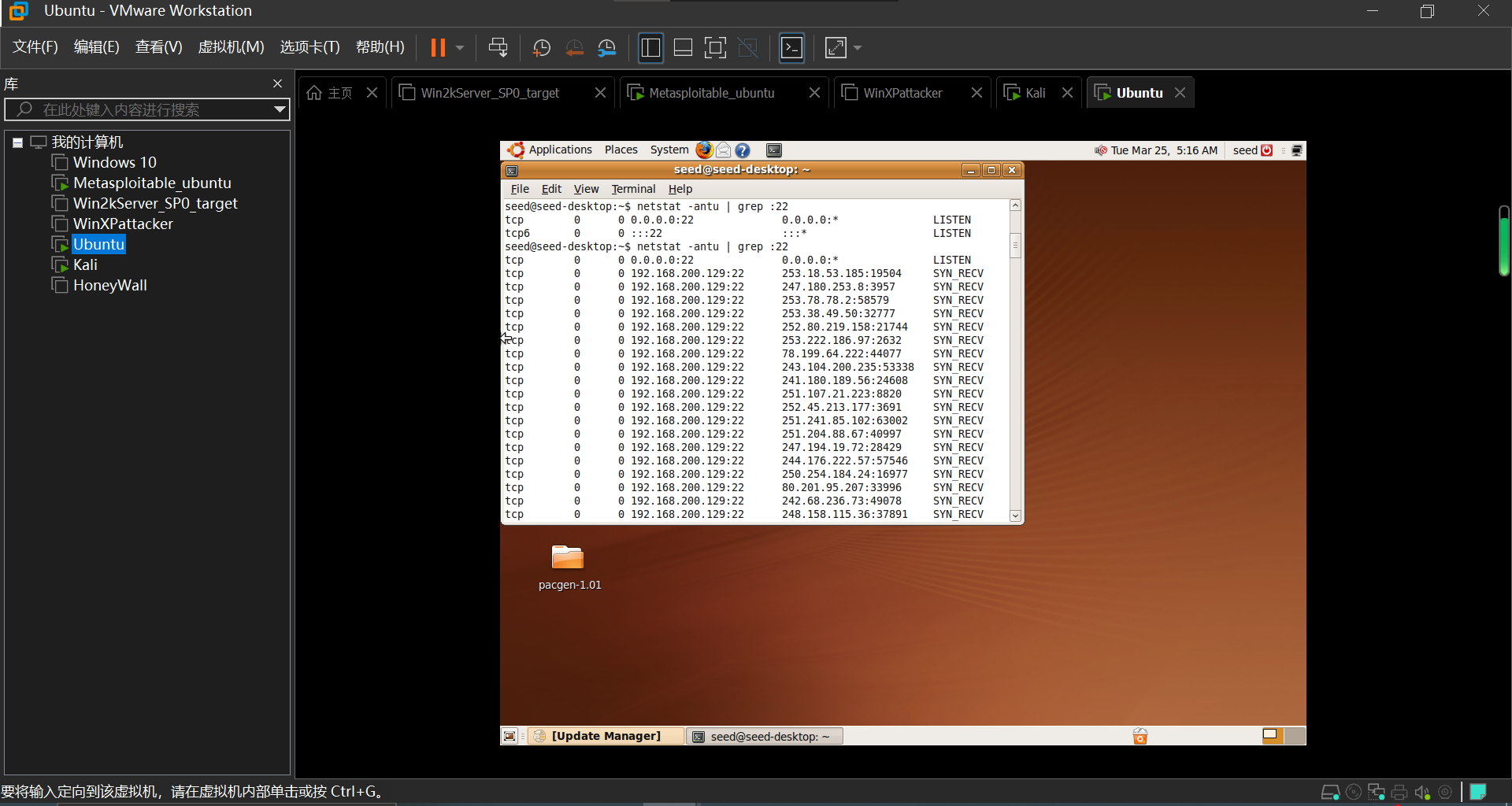
Task: Open the 虚拟机(M) menu
Action: coord(231,47)
